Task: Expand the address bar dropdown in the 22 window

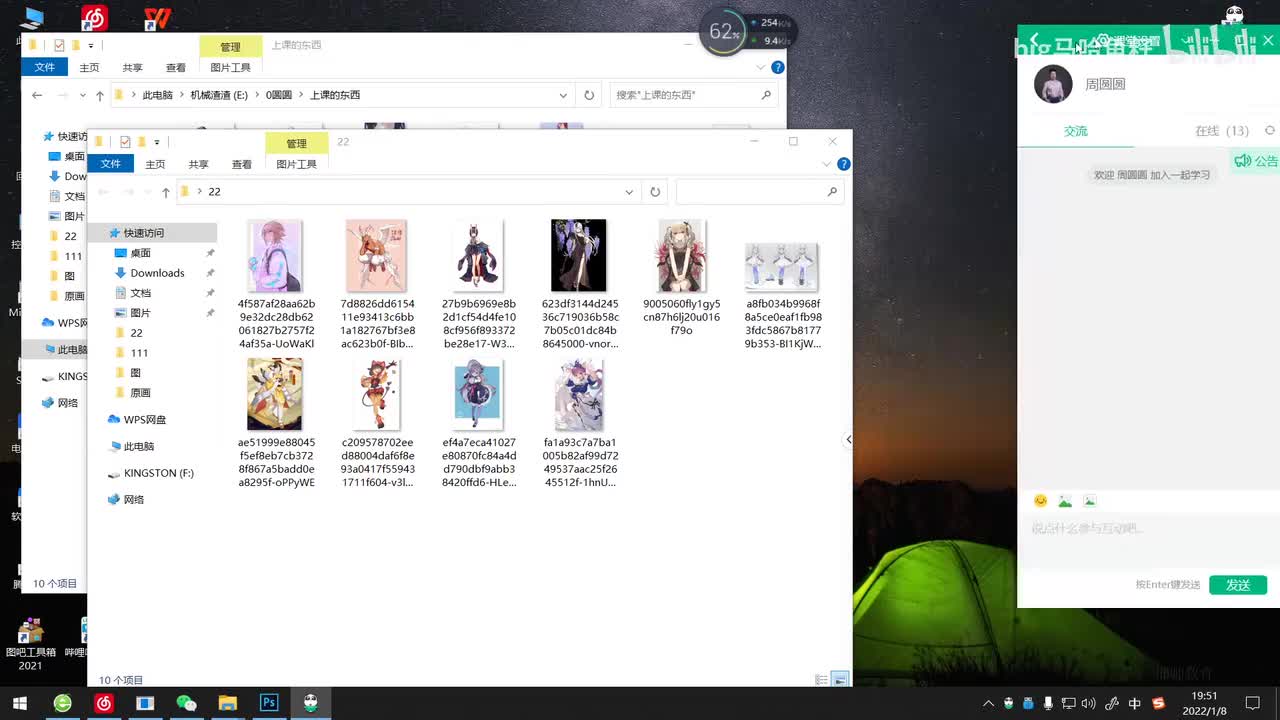Action: click(x=629, y=192)
